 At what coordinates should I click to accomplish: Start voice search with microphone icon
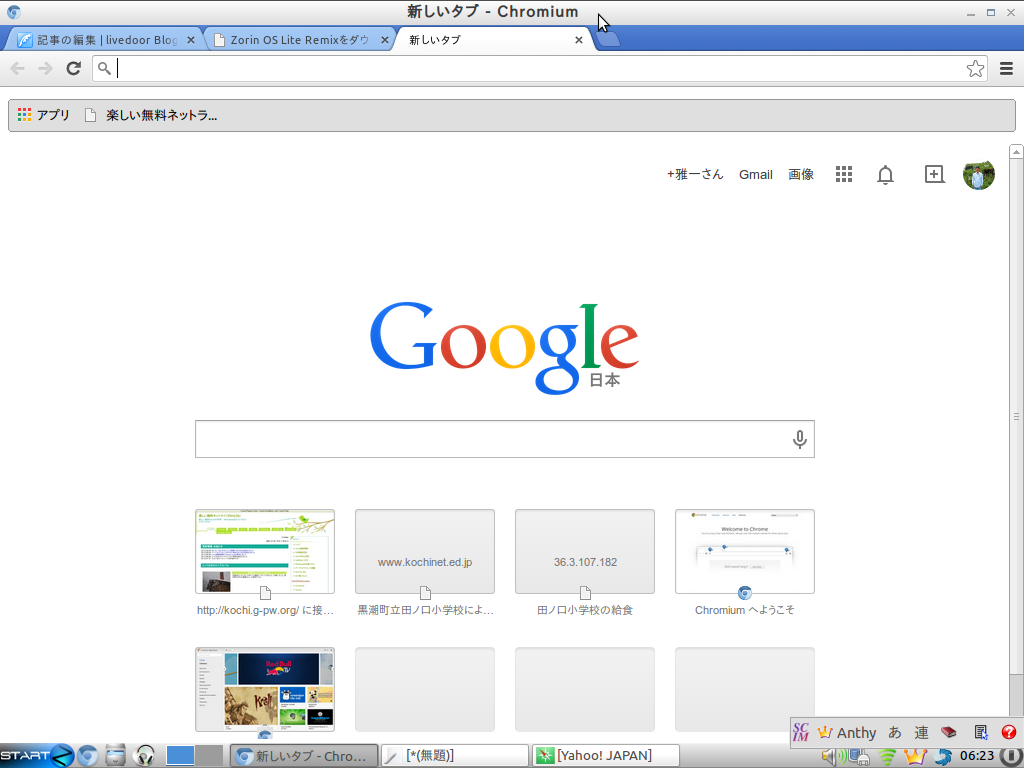[x=799, y=439]
